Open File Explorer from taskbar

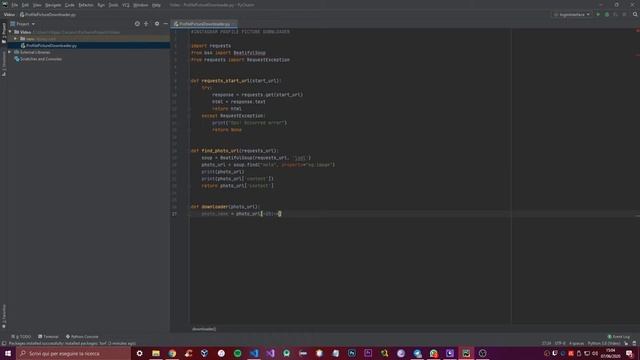[x=156, y=353]
